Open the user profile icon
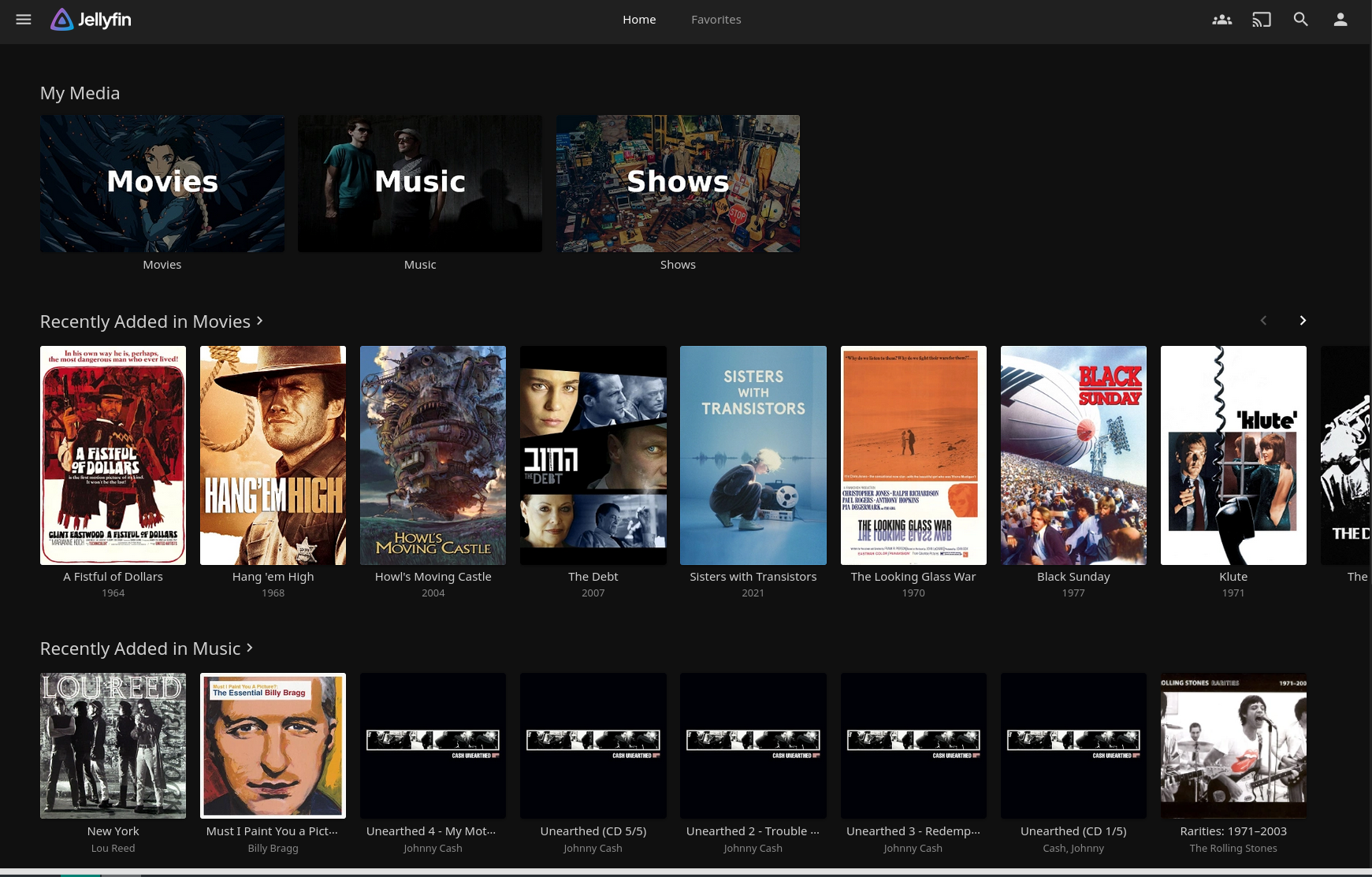 pyautogui.click(x=1340, y=20)
